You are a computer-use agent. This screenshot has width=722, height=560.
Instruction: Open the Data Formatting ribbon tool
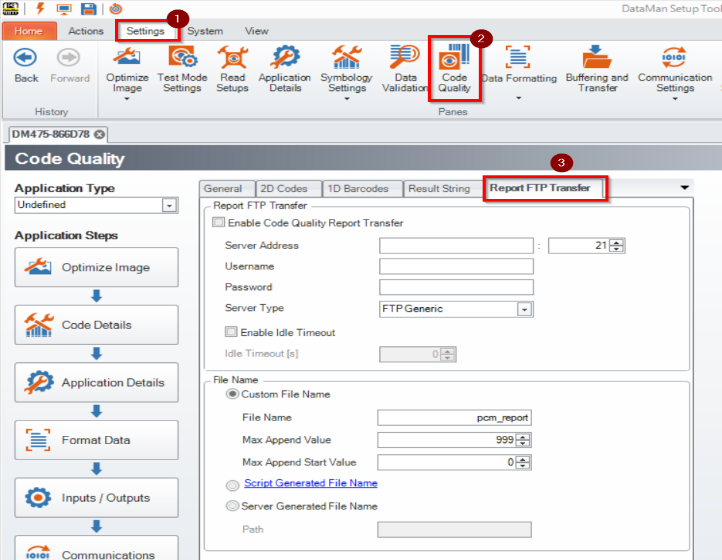pos(519,69)
